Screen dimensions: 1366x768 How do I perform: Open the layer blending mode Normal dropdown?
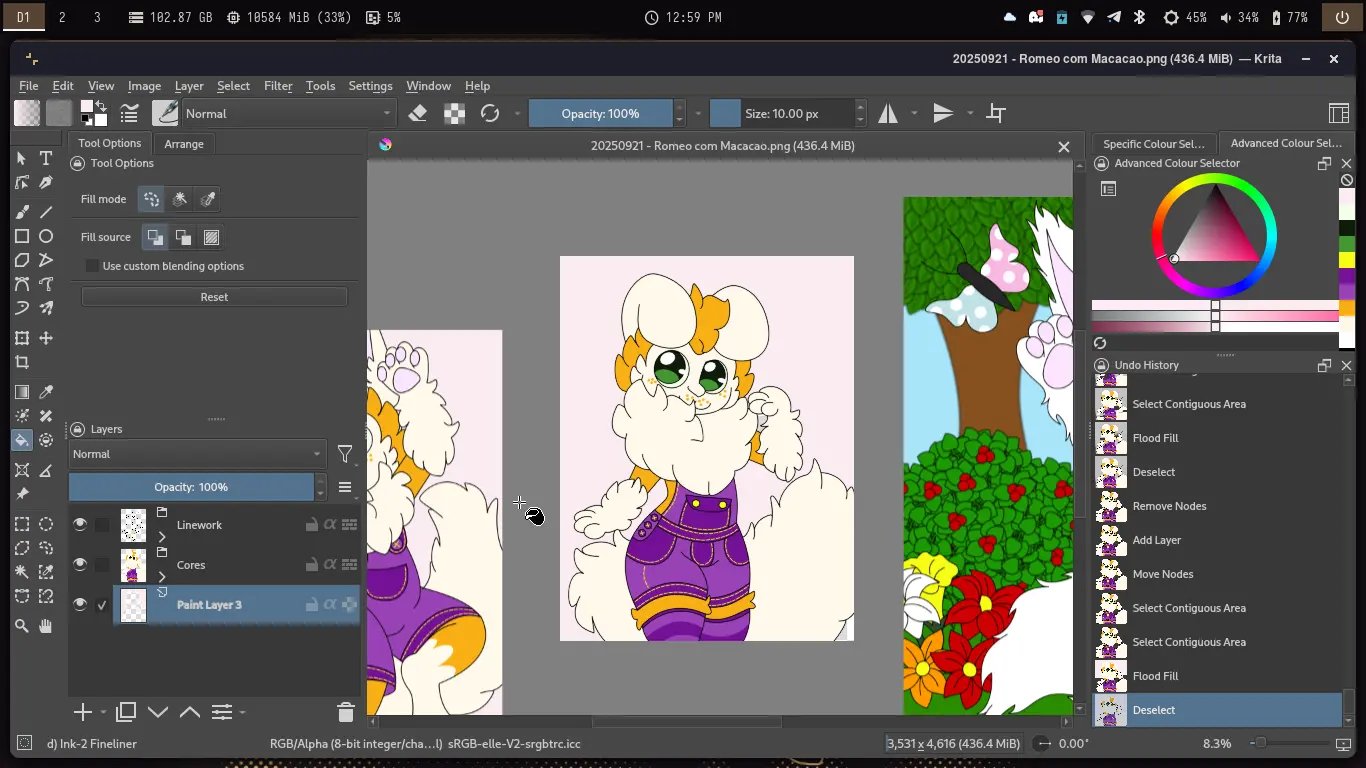196,454
